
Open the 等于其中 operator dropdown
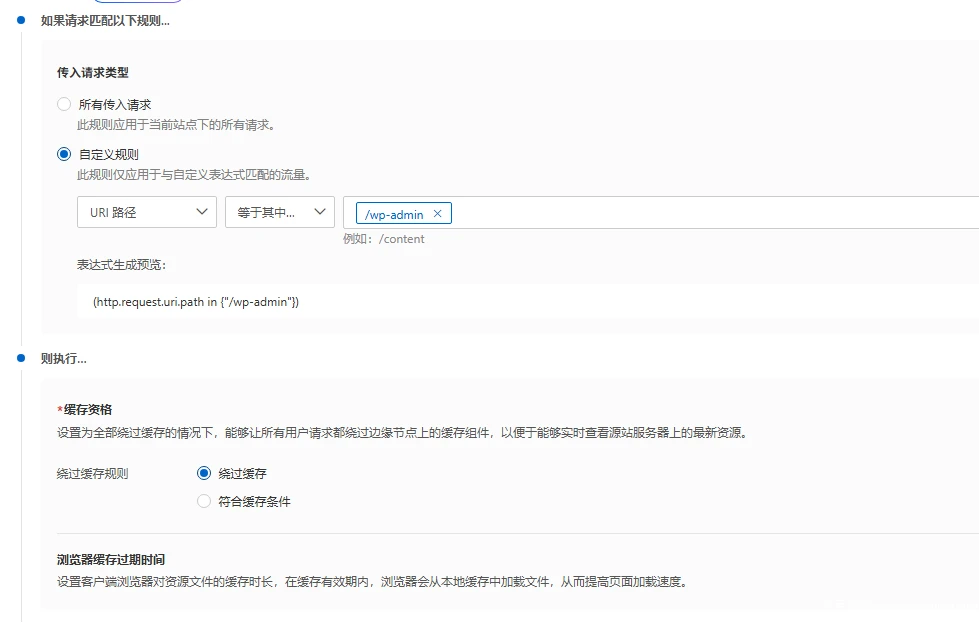279,212
